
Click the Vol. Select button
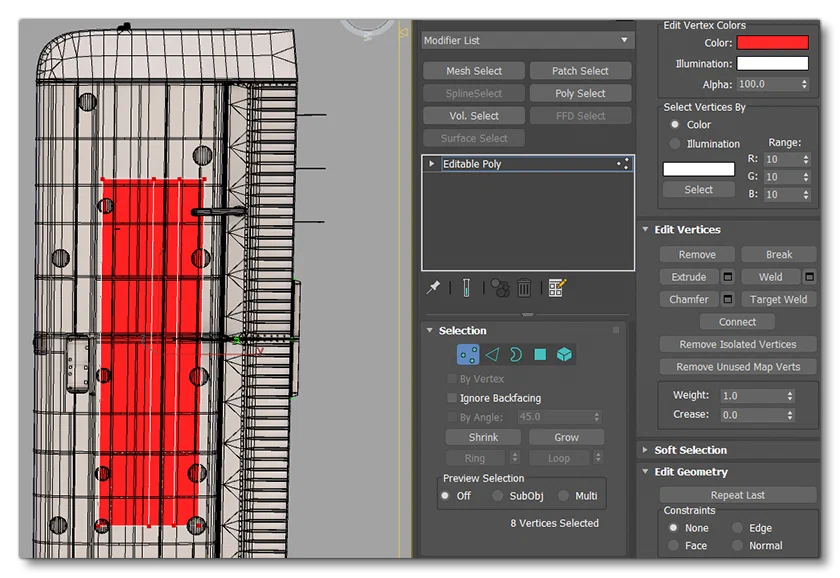pyautogui.click(x=474, y=116)
